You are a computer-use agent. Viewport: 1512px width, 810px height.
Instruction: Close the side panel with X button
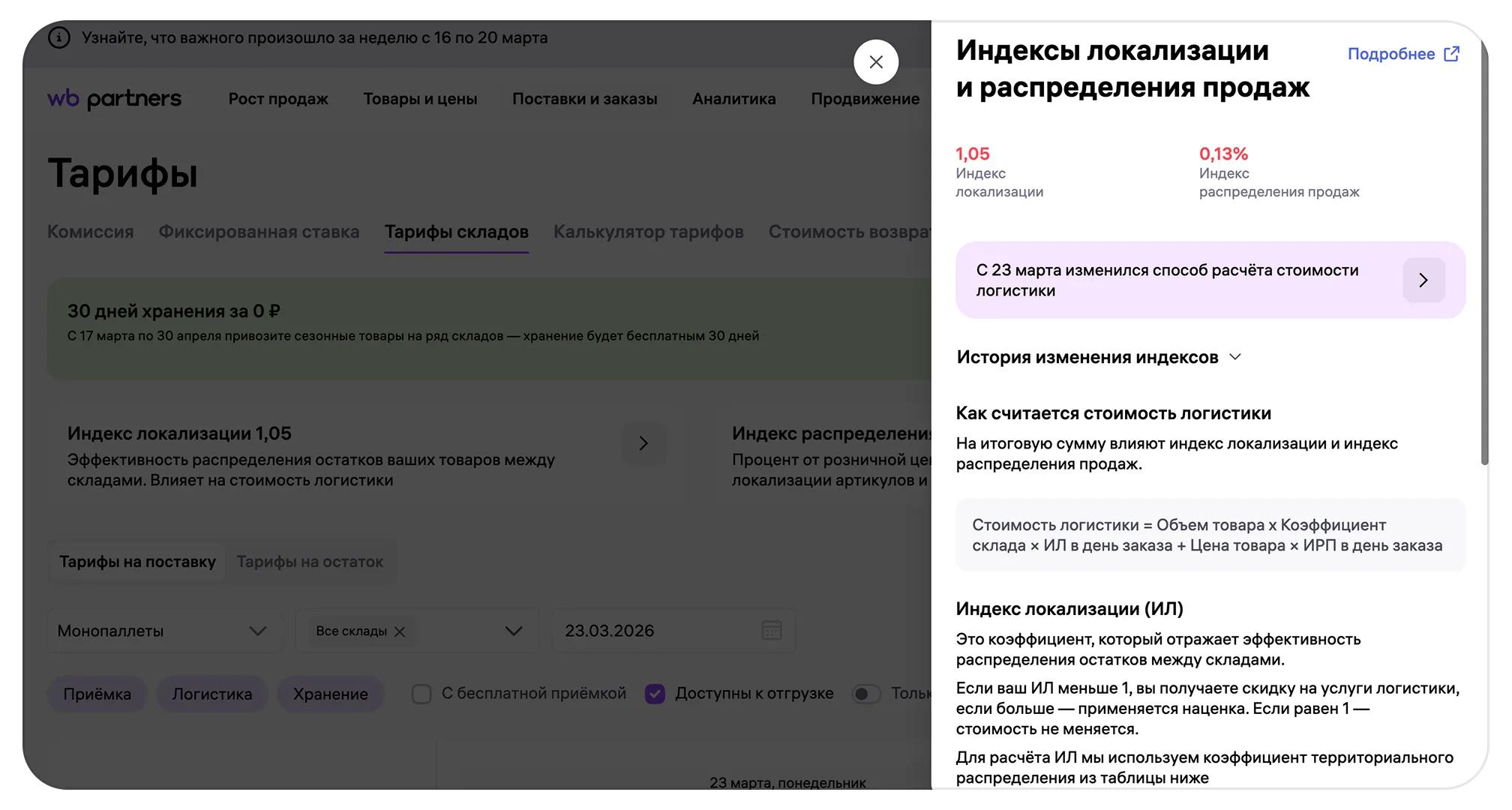[875, 62]
